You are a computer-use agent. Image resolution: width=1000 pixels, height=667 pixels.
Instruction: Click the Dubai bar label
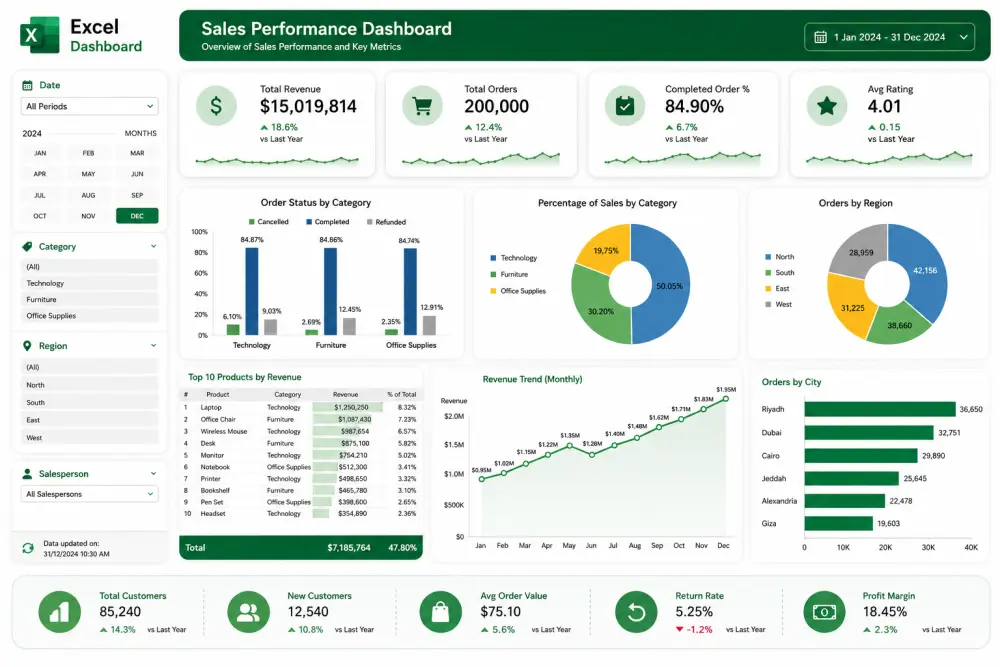[771, 432]
